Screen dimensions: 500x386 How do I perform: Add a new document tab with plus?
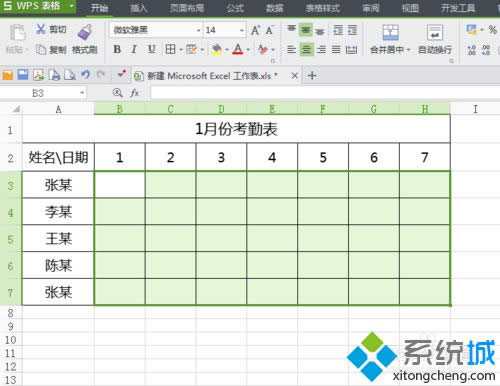pyautogui.click(x=312, y=76)
